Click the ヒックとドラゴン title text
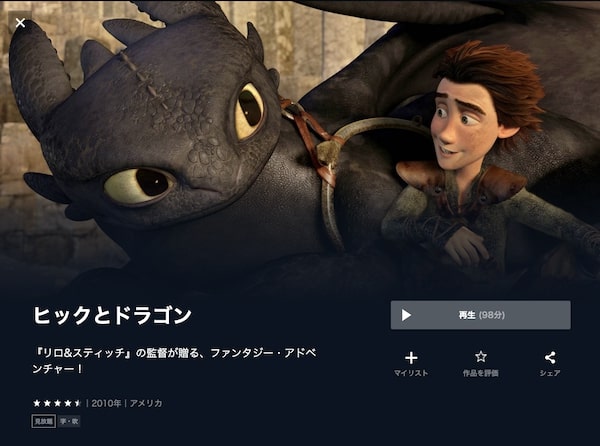 [x=112, y=315]
